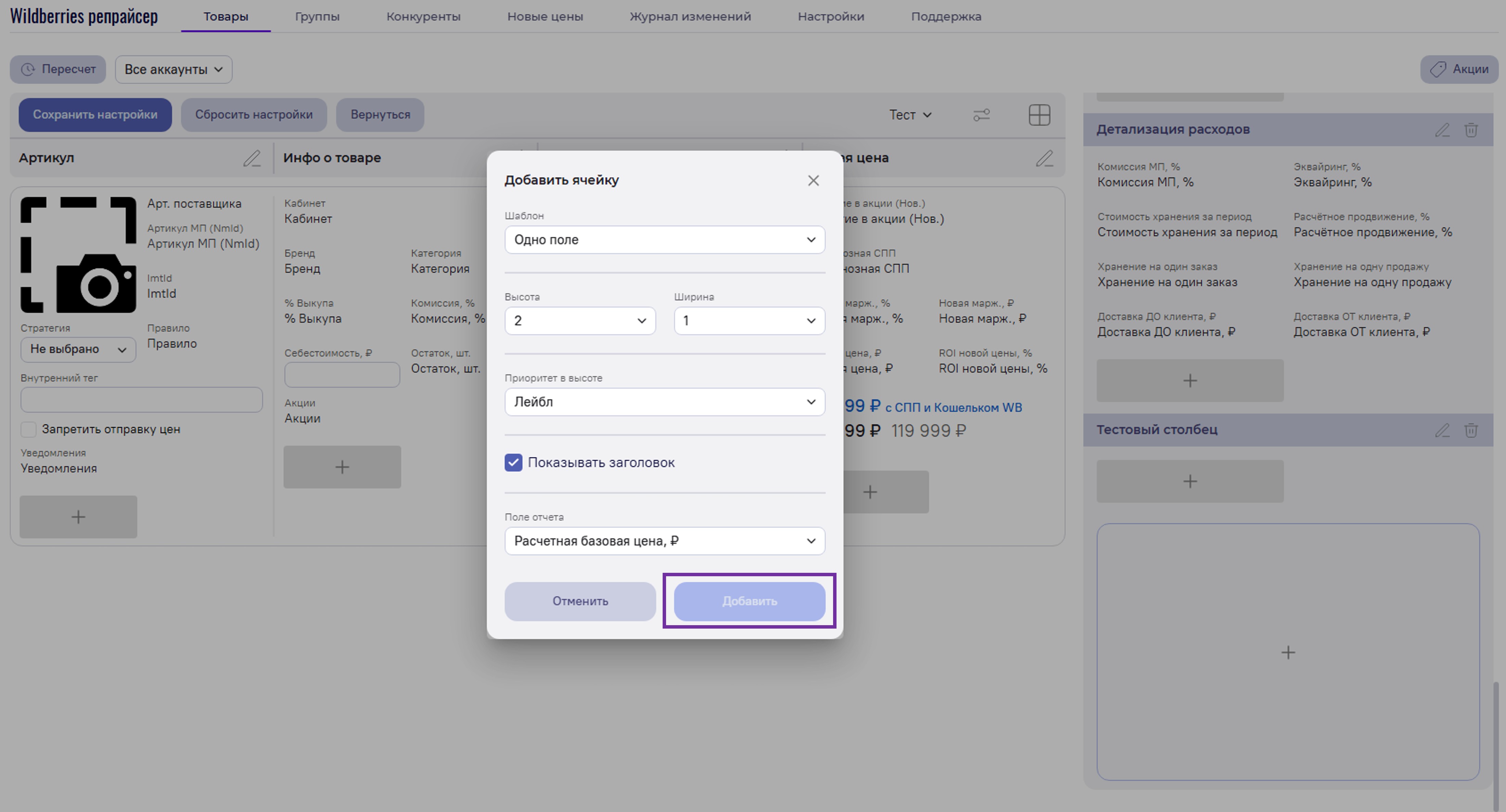The height and width of the screenshot is (812, 1506).
Task: Switch to the Конкуренты tab
Action: pos(423,16)
